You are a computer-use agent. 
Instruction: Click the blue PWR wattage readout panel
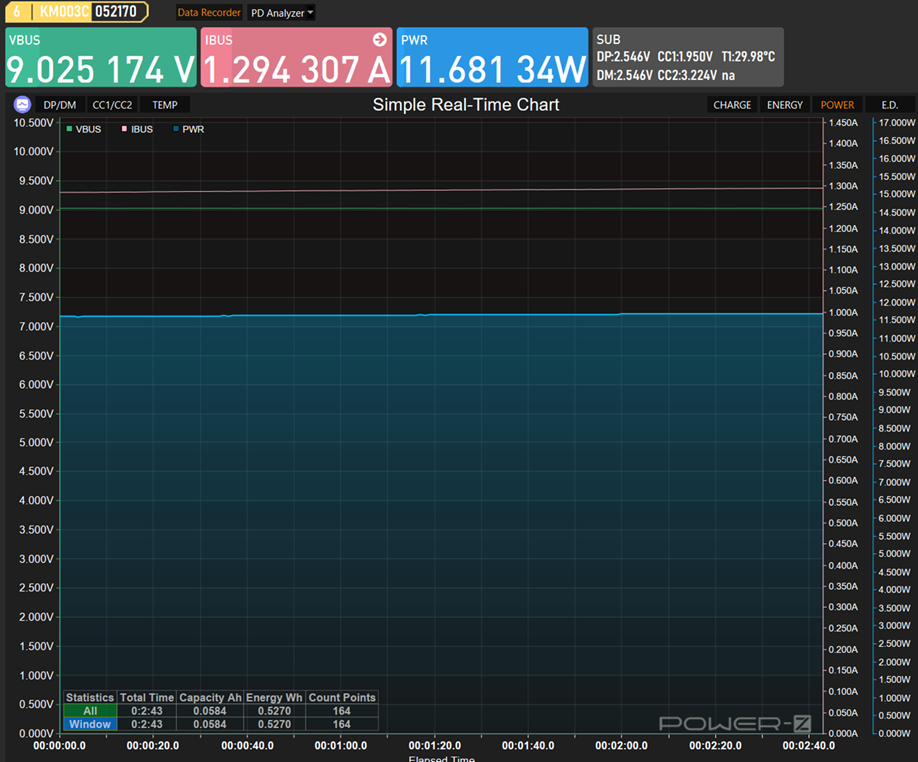click(x=492, y=57)
